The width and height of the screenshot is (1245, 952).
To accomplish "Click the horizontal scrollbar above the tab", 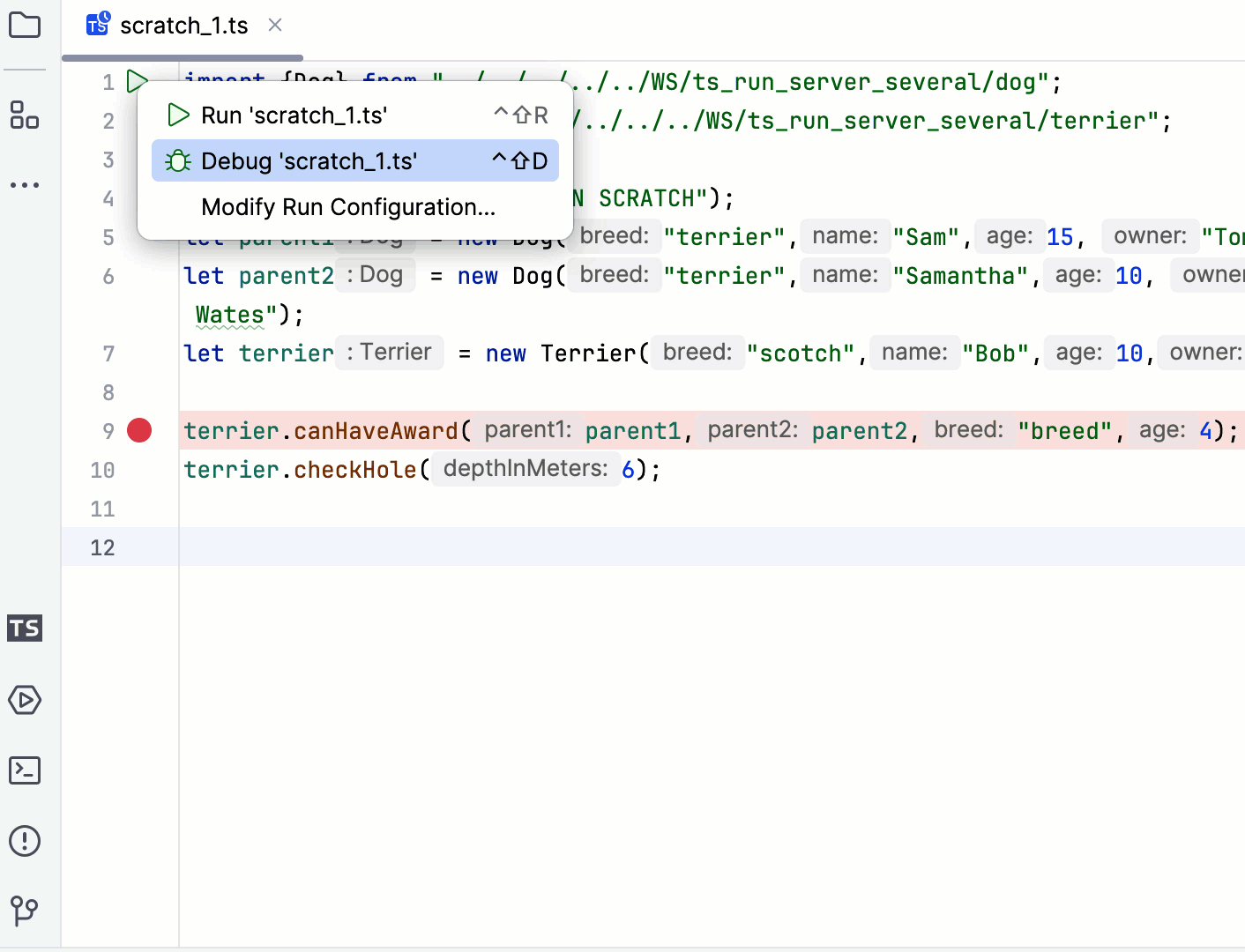I will point(181,57).
